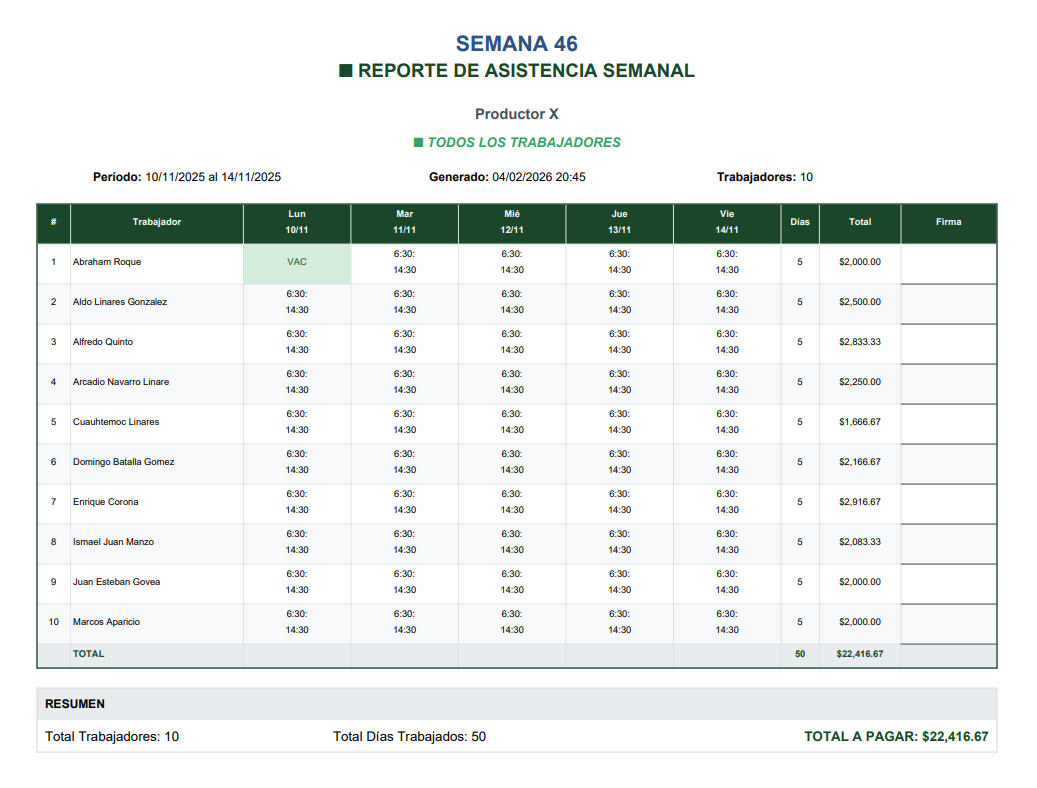
Task: Click Alfredo Quinto's Monday 6:30–14:30 cell
Action: point(297,342)
